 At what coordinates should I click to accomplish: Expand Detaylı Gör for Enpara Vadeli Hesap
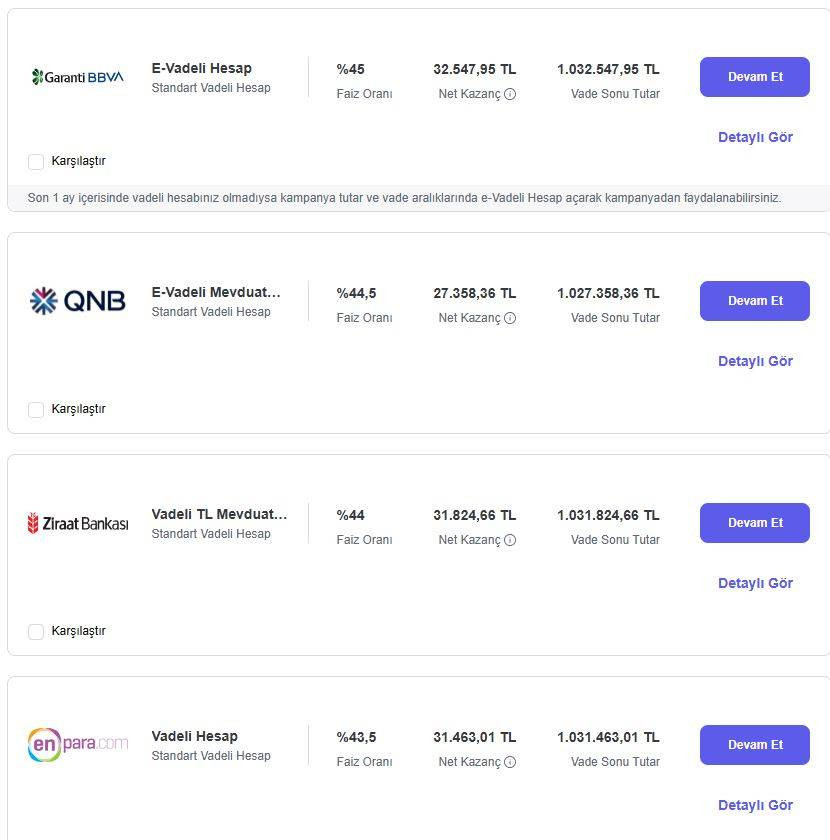coord(755,806)
